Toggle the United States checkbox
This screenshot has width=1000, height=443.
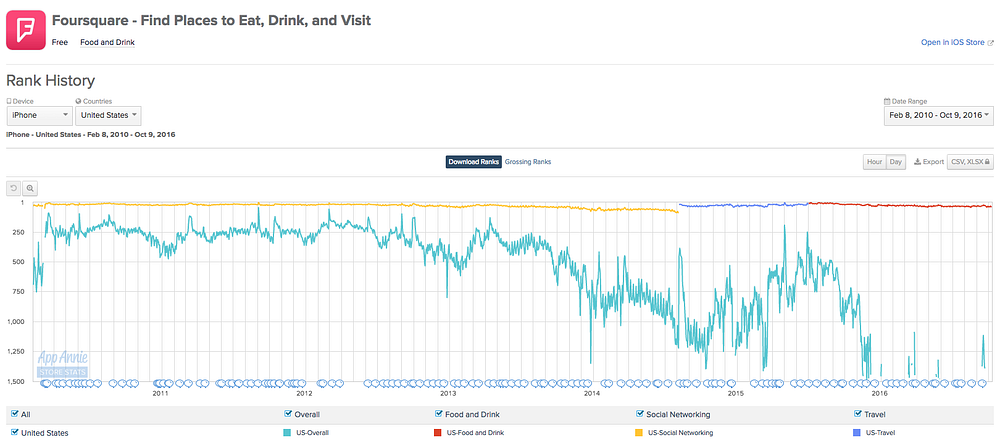(x=15, y=433)
